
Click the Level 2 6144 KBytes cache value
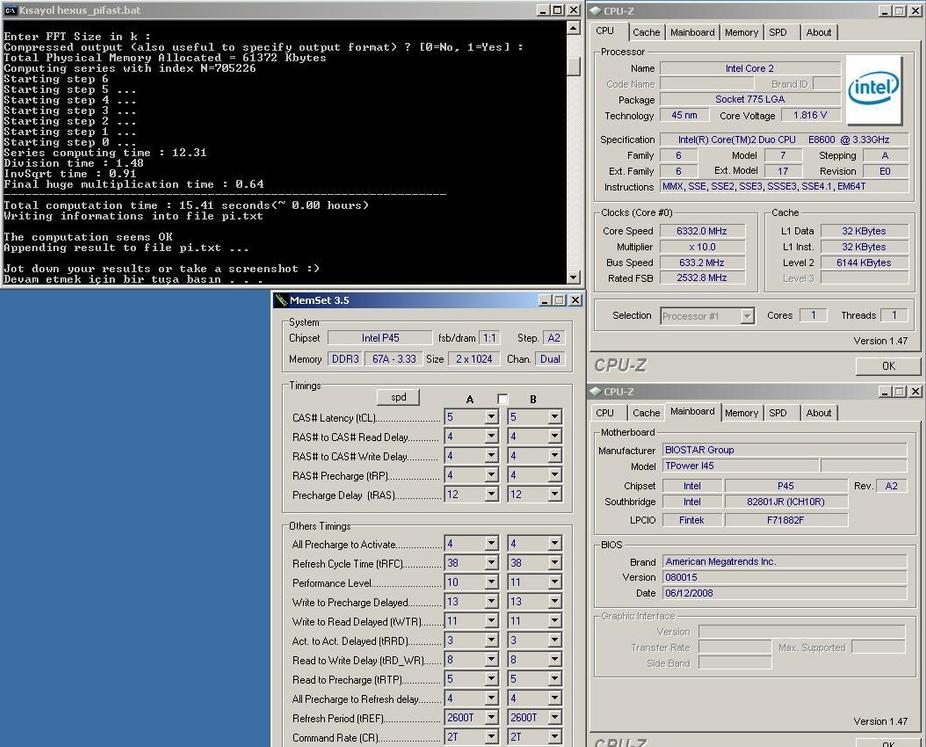(863, 263)
